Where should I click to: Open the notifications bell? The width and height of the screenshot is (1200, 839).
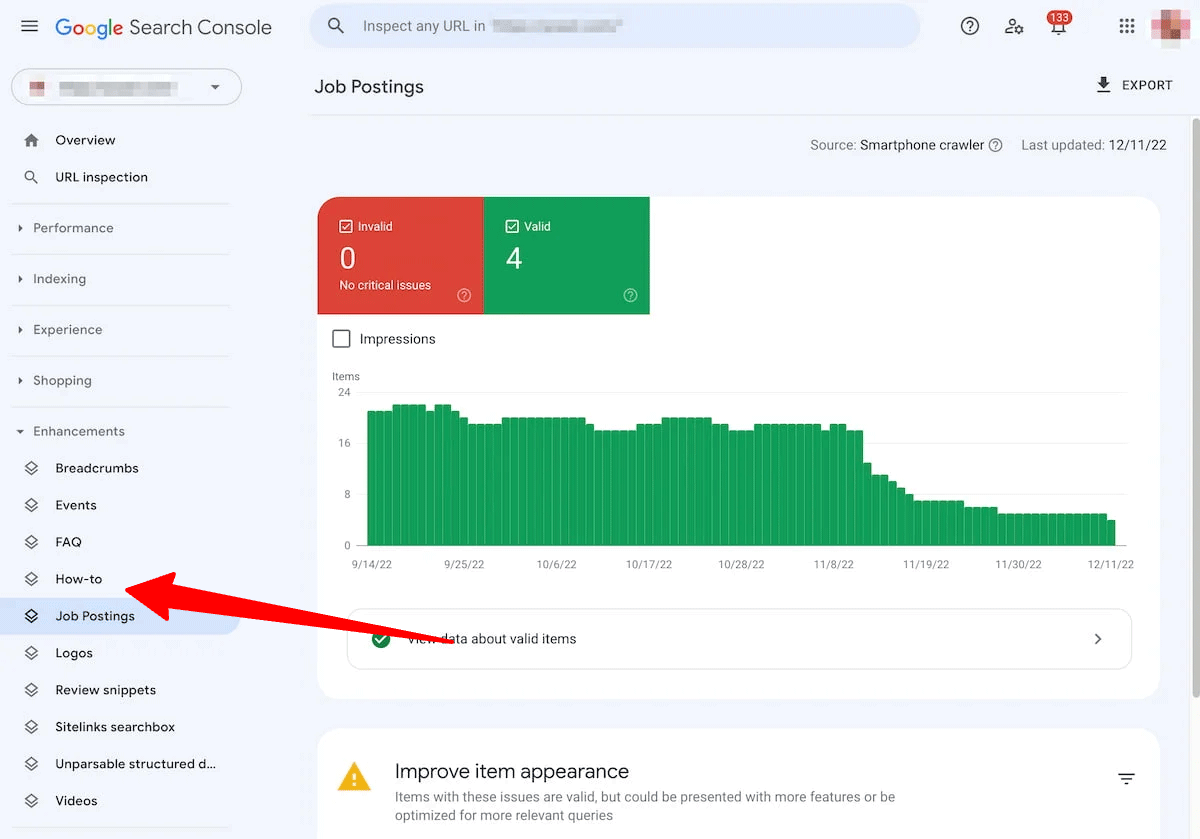(x=1058, y=27)
